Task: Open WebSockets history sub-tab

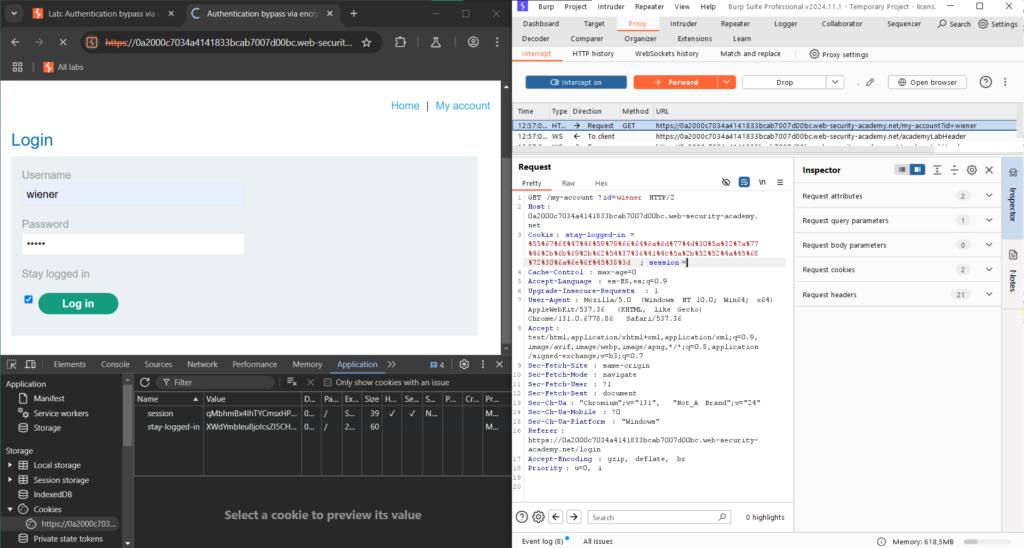Action: 667,54
